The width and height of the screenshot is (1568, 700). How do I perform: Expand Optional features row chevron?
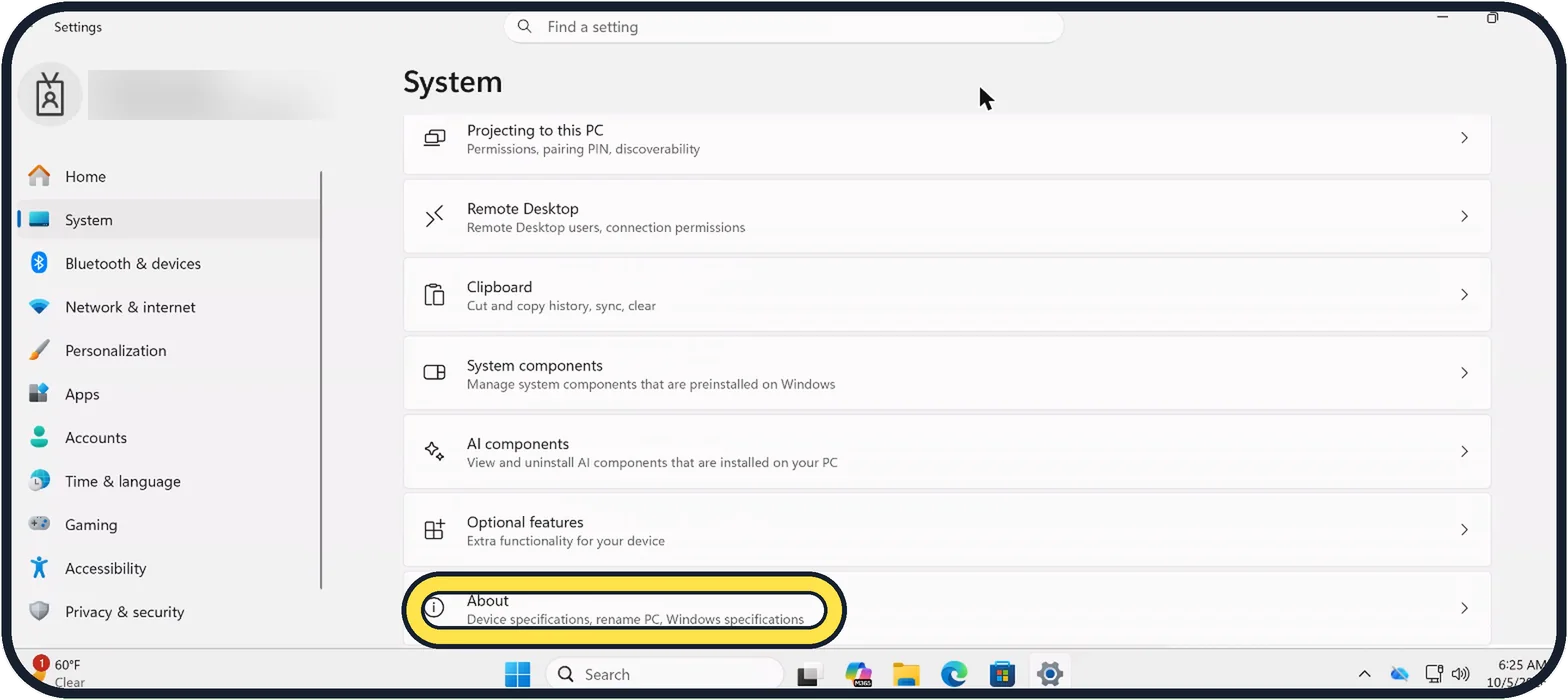pos(1464,530)
